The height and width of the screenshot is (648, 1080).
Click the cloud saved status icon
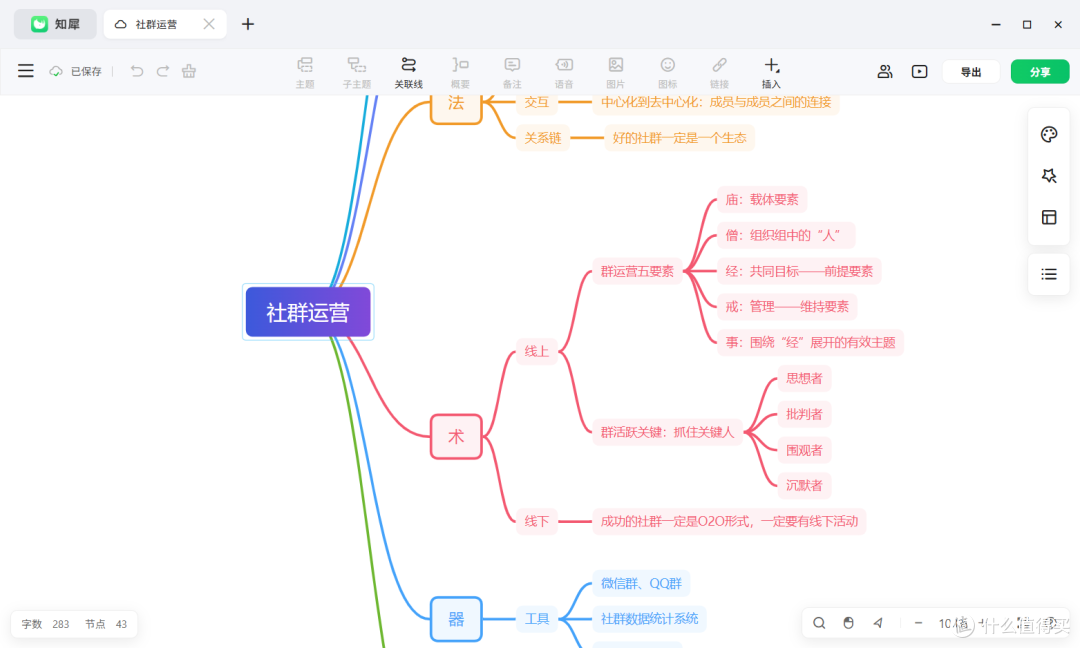(x=56, y=71)
